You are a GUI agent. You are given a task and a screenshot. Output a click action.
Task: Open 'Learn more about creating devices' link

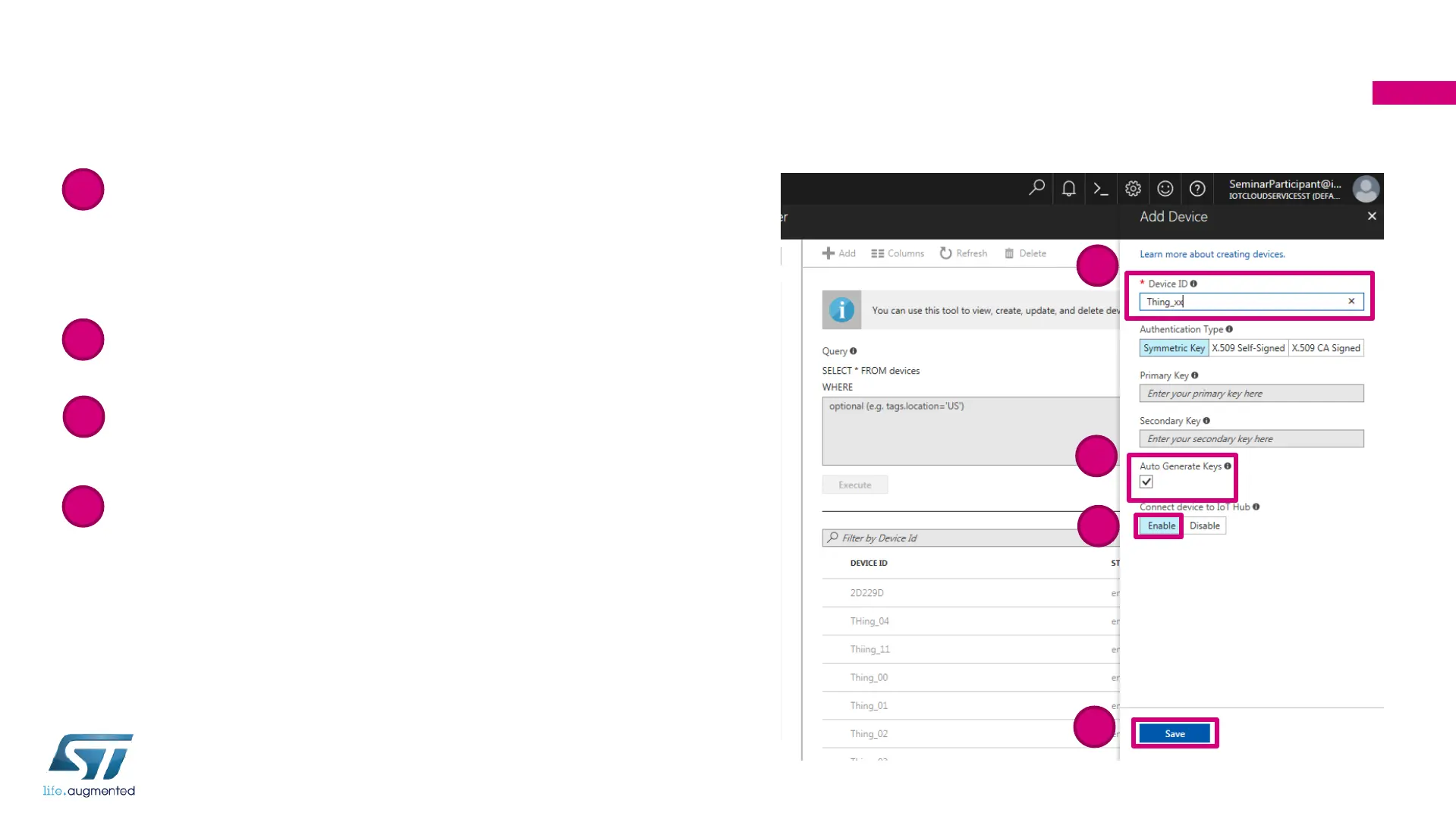click(x=1212, y=254)
